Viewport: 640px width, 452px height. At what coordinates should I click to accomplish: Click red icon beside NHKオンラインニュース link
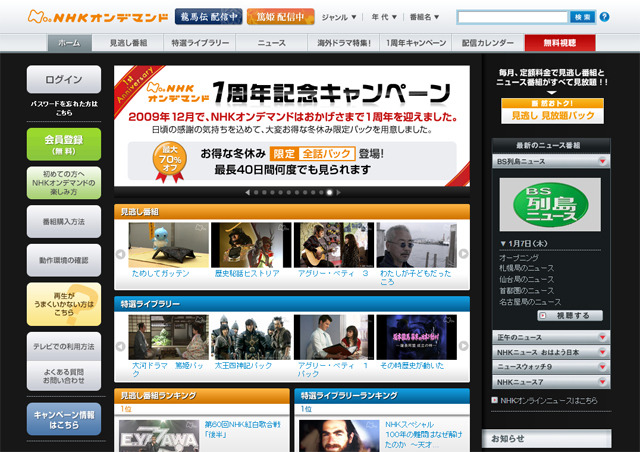pyautogui.click(x=495, y=400)
